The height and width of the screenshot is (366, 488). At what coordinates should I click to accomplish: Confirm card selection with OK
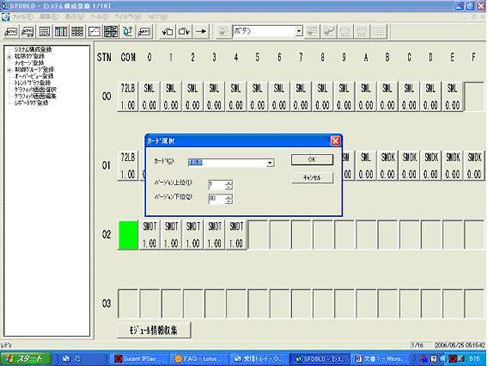tap(312, 160)
